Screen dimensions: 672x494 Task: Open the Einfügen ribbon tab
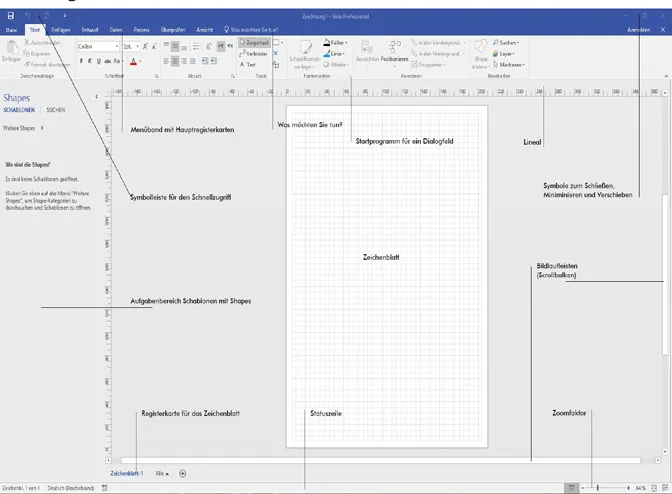tap(60, 31)
